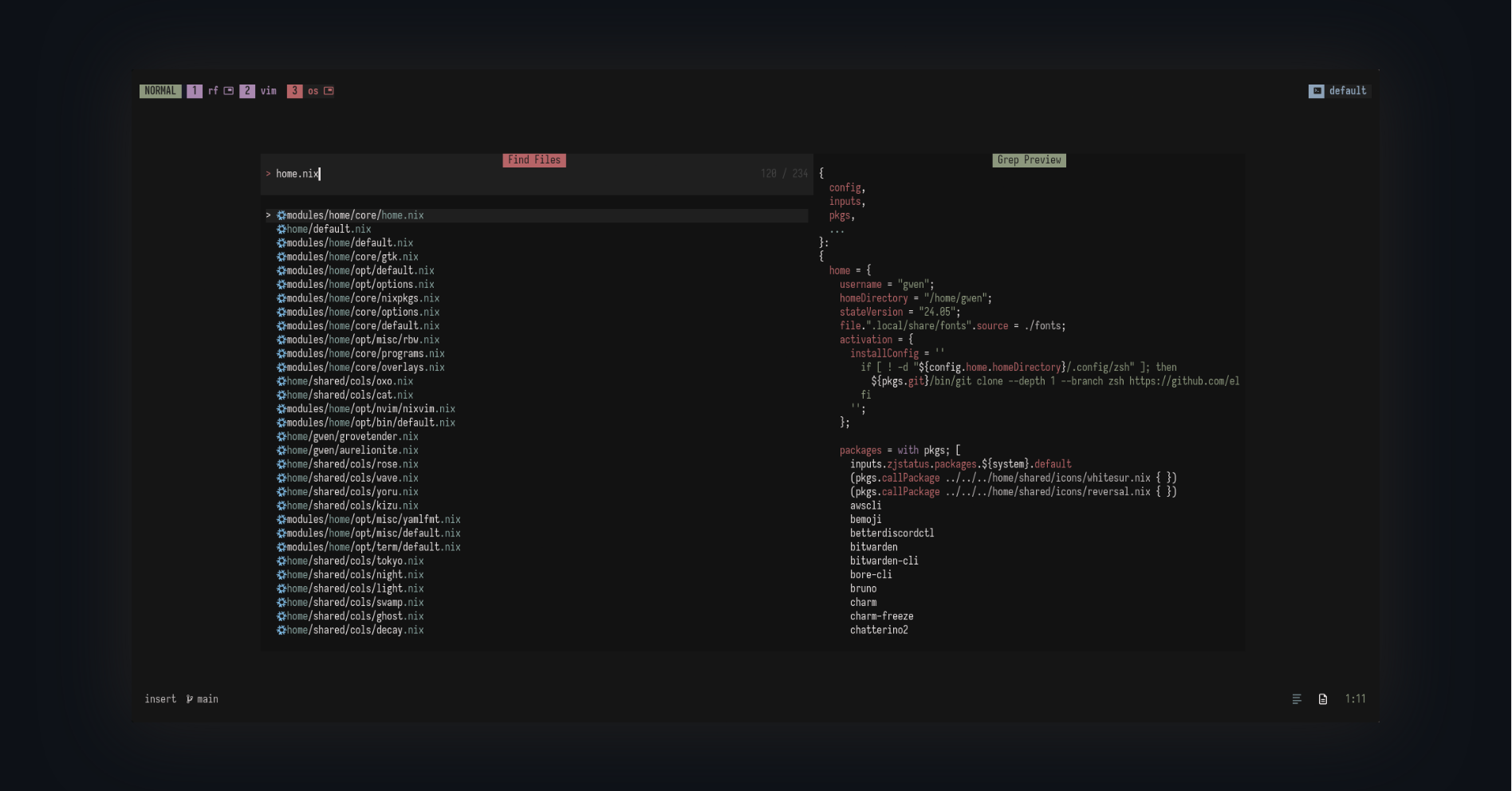Click the fullscreen icon beside os tab

pyautogui.click(x=329, y=91)
